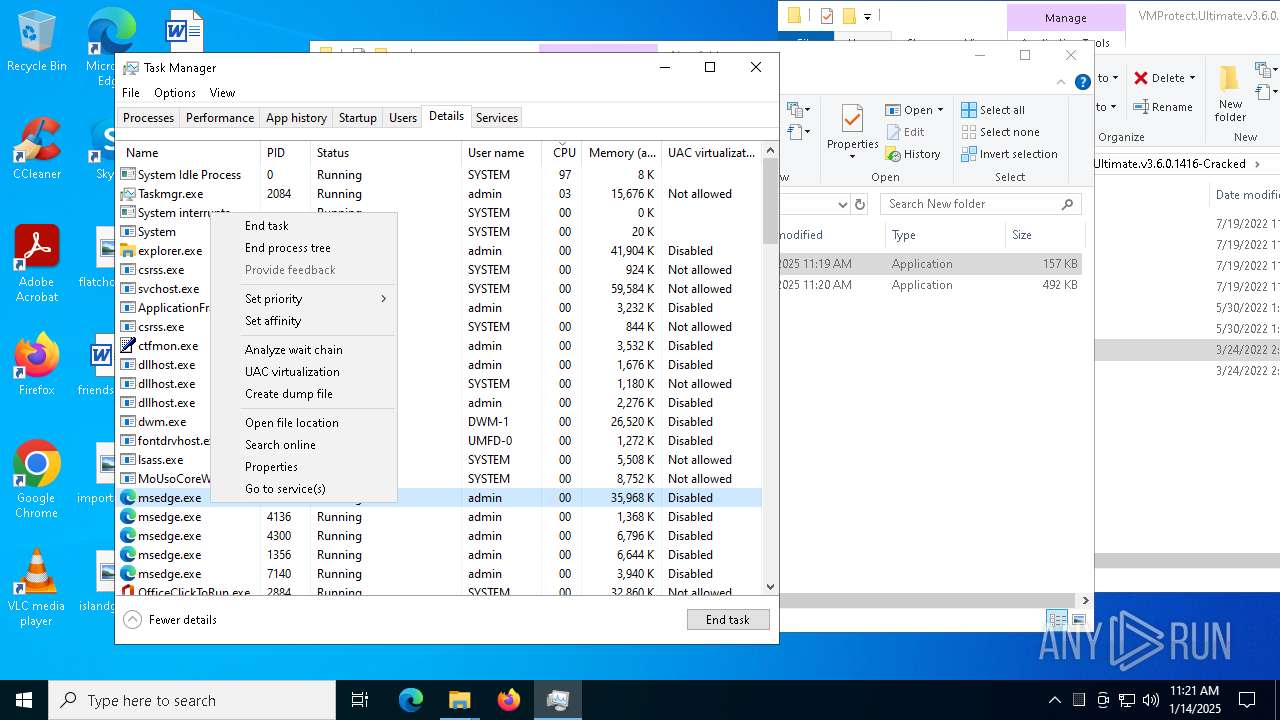Click taskbar Type here to search box
The width and height of the screenshot is (1280, 720).
(192, 700)
